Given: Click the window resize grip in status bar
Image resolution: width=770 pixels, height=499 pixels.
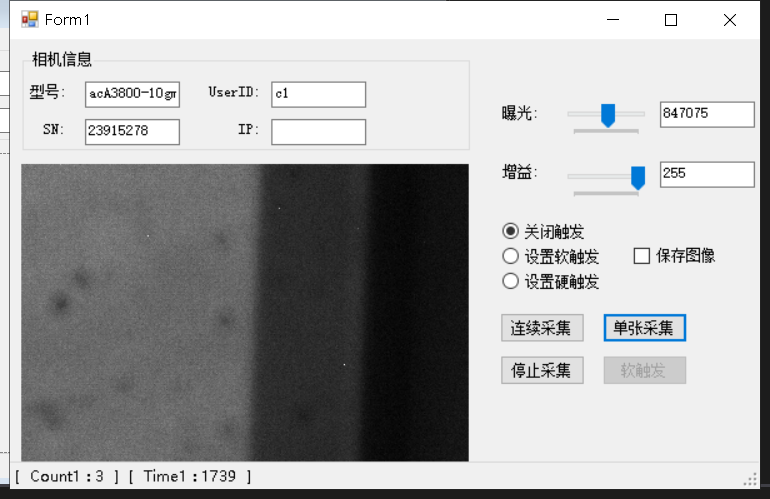Looking at the screenshot, I should (x=750, y=479).
